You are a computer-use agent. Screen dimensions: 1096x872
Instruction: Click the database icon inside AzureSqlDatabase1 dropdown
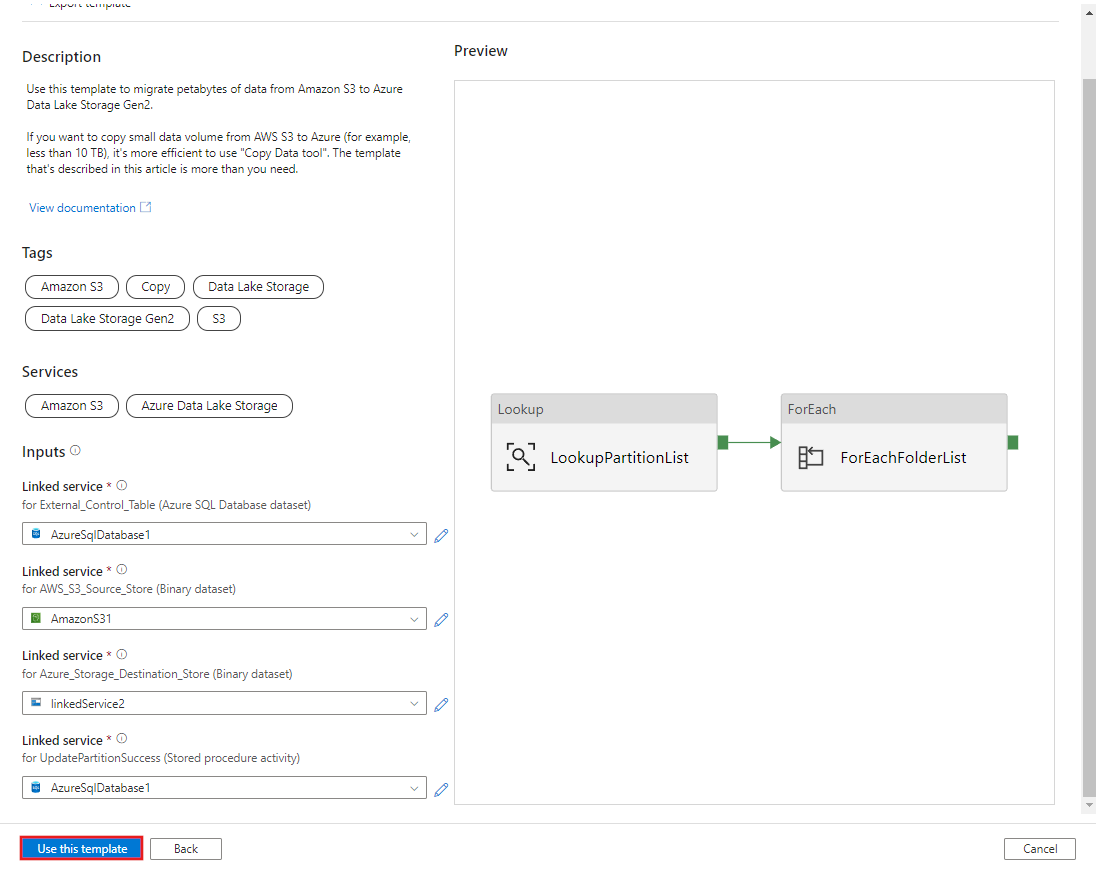(35, 533)
